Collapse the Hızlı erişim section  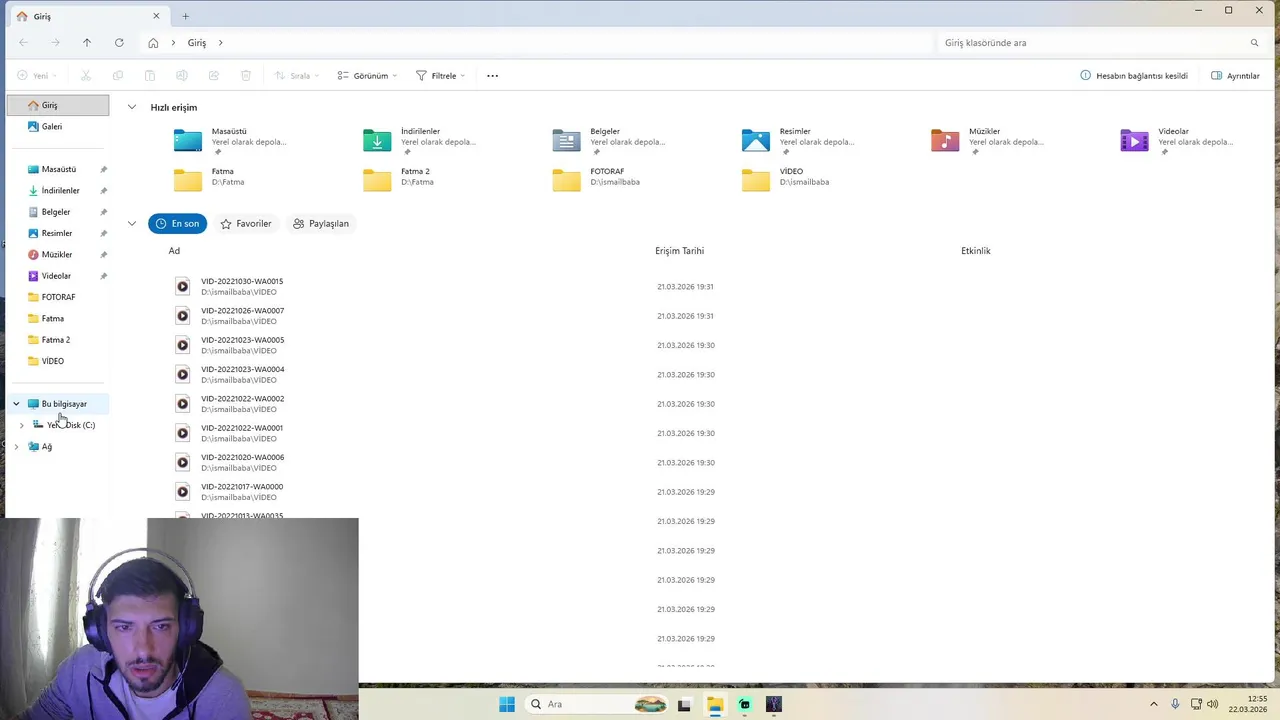pos(132,107)
